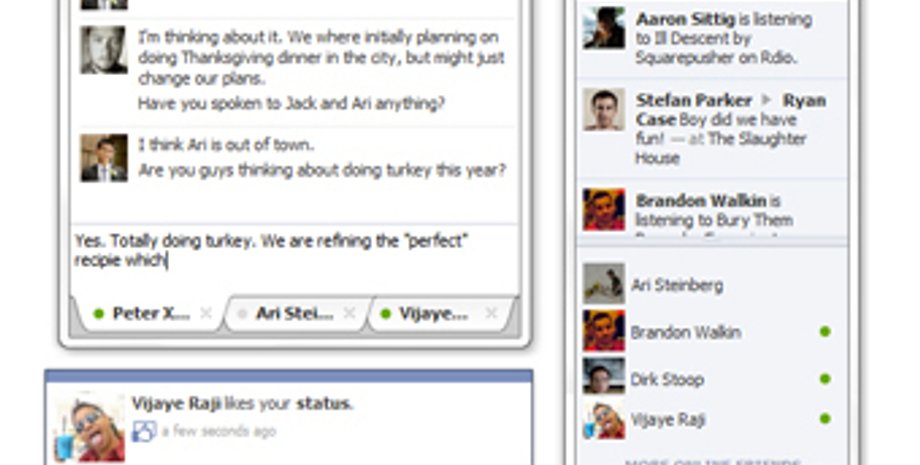Close the Vijaye chat tab
The height and width of the screenshot is (465, 920).
[x=492, y=314]
